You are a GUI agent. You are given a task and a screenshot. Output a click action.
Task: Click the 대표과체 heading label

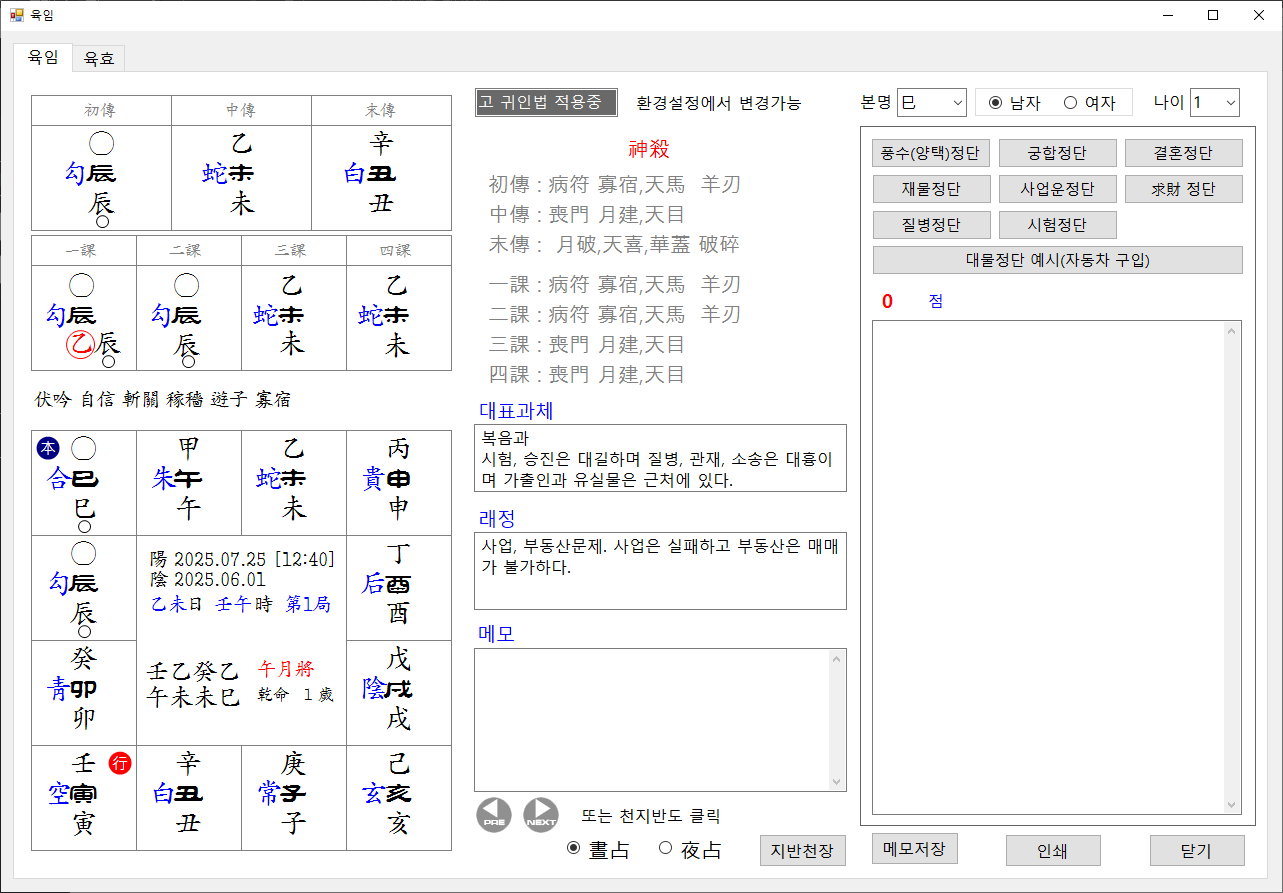pyautogui.click(x=515, y=411)
